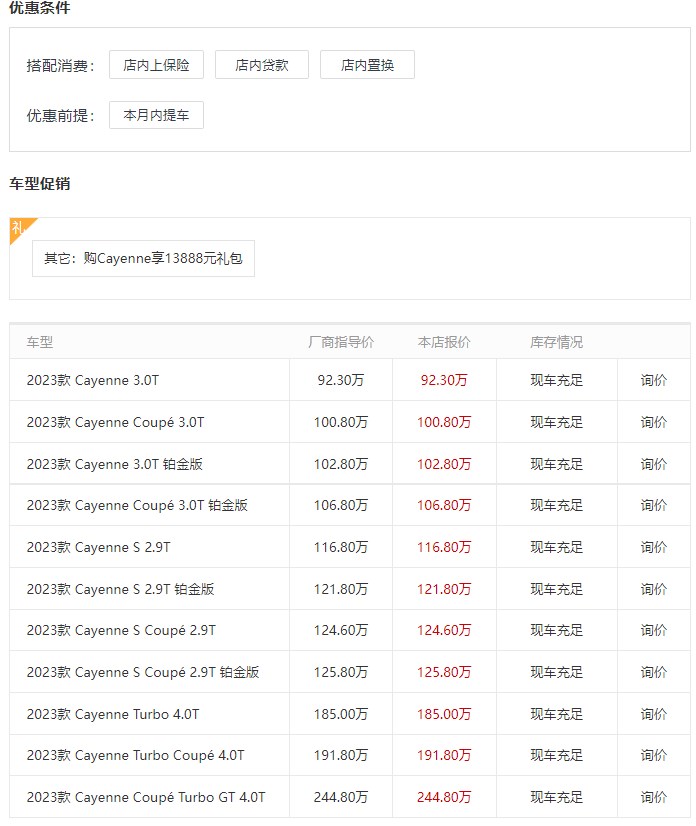Select model name Cayenne Coupé 3.0T 铂金版

point(137,505)
